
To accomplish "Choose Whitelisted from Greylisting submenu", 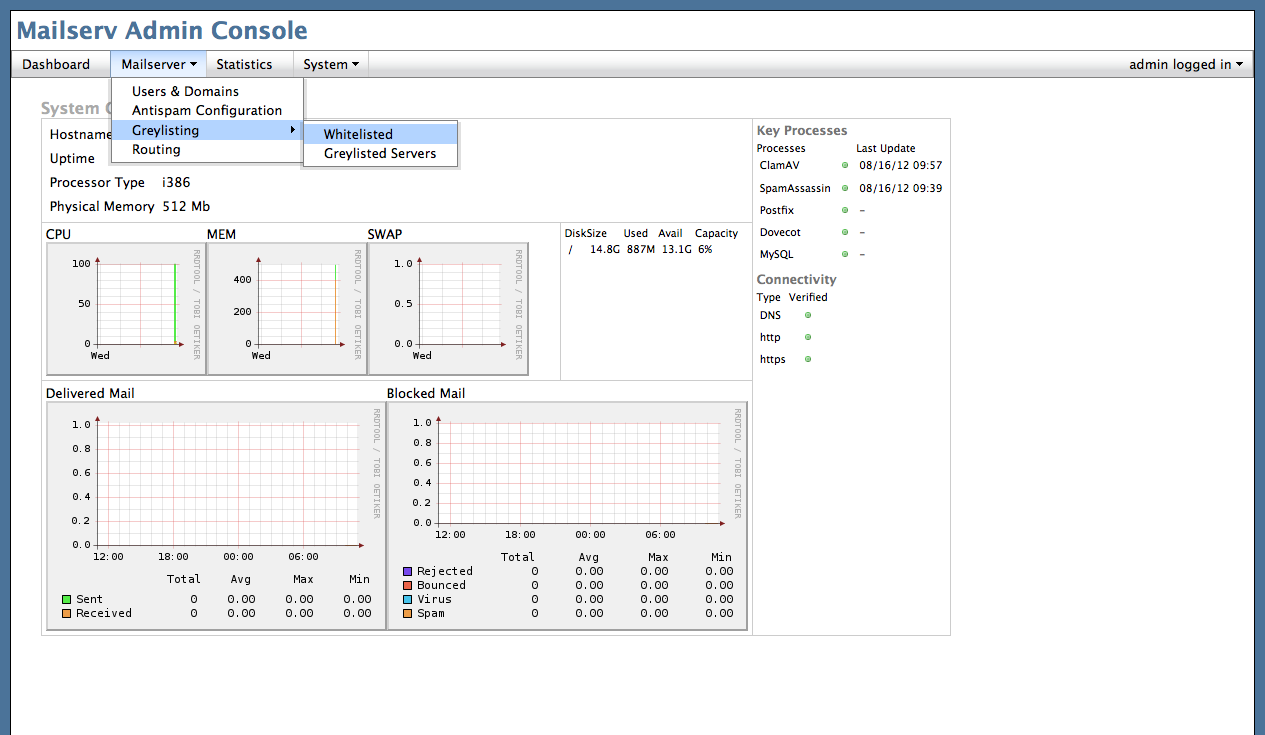I will (x=380, y=134).
